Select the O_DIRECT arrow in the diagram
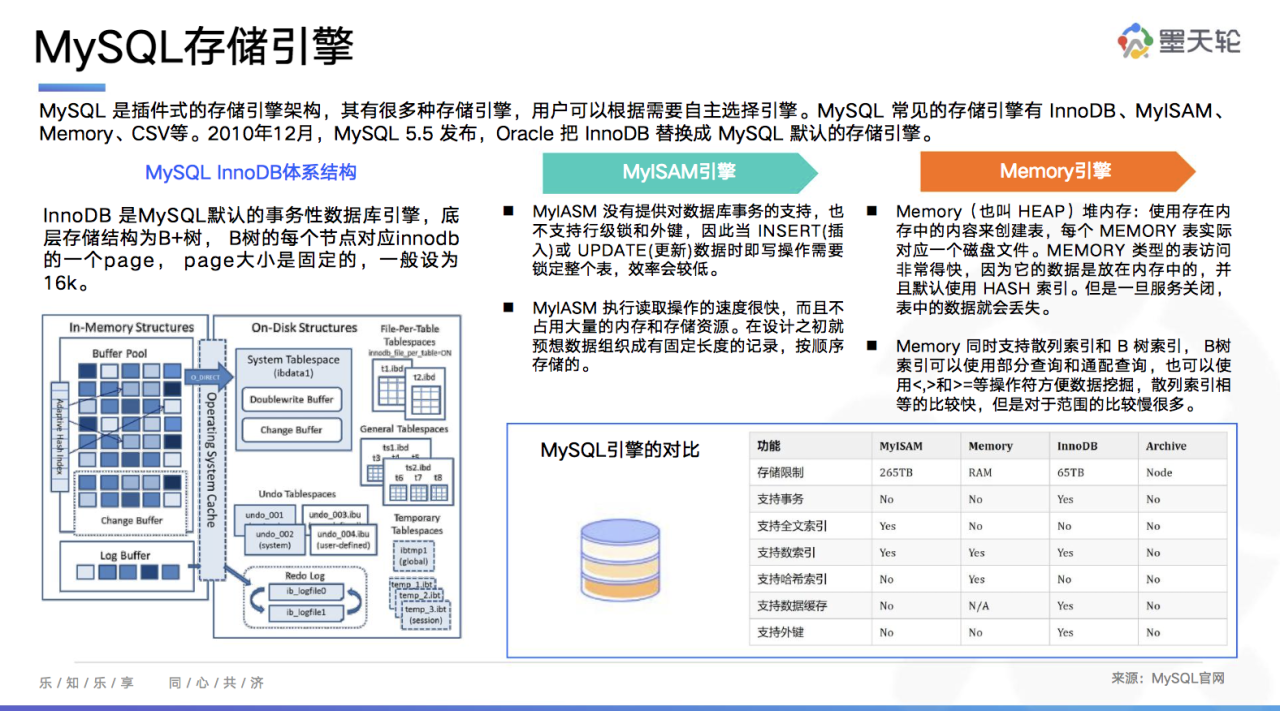This screenshot has width=1280, height=711. click(211, 377)
